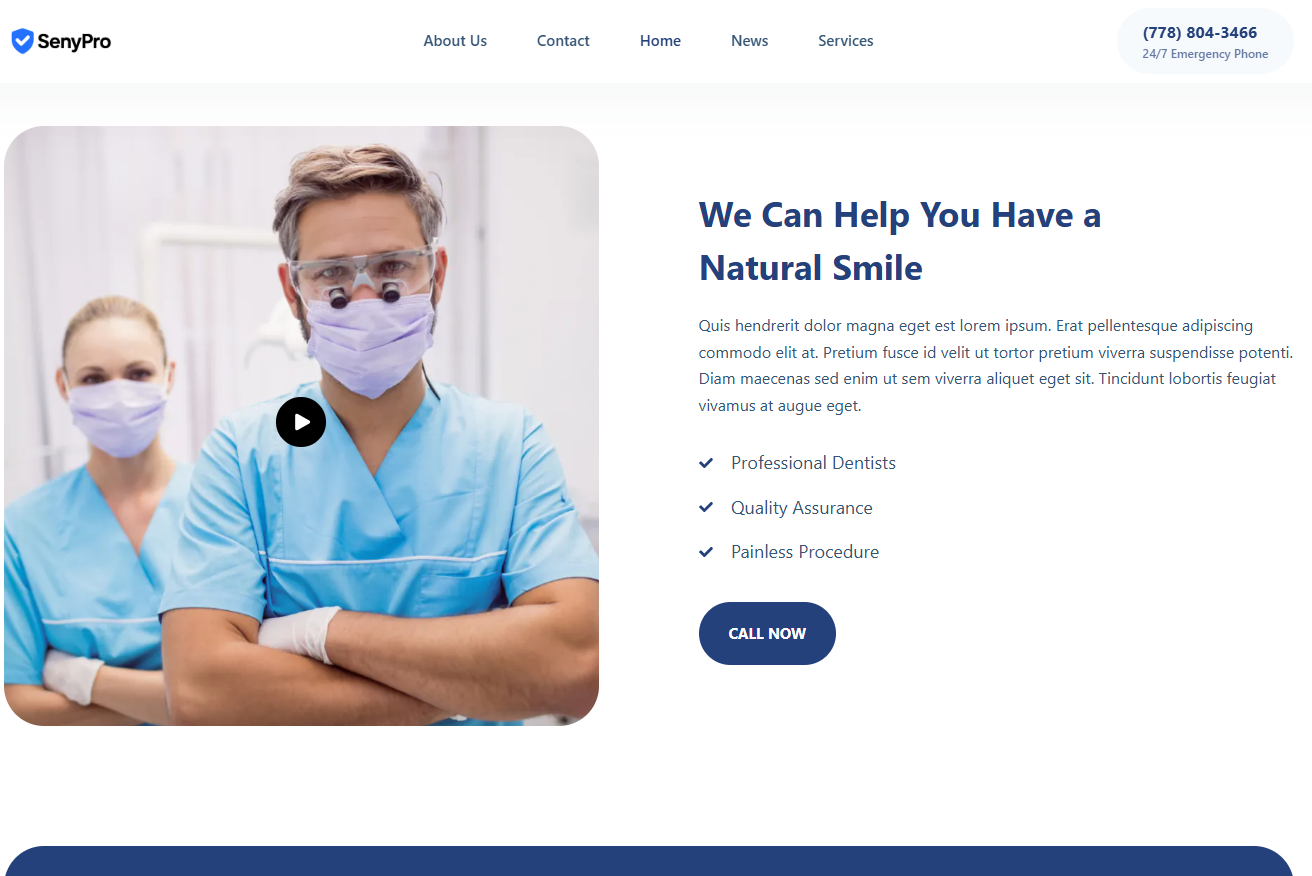This screenshot has height=876, width=1312.
Task: Click the CALL NOW button
Action: point(767,633)
